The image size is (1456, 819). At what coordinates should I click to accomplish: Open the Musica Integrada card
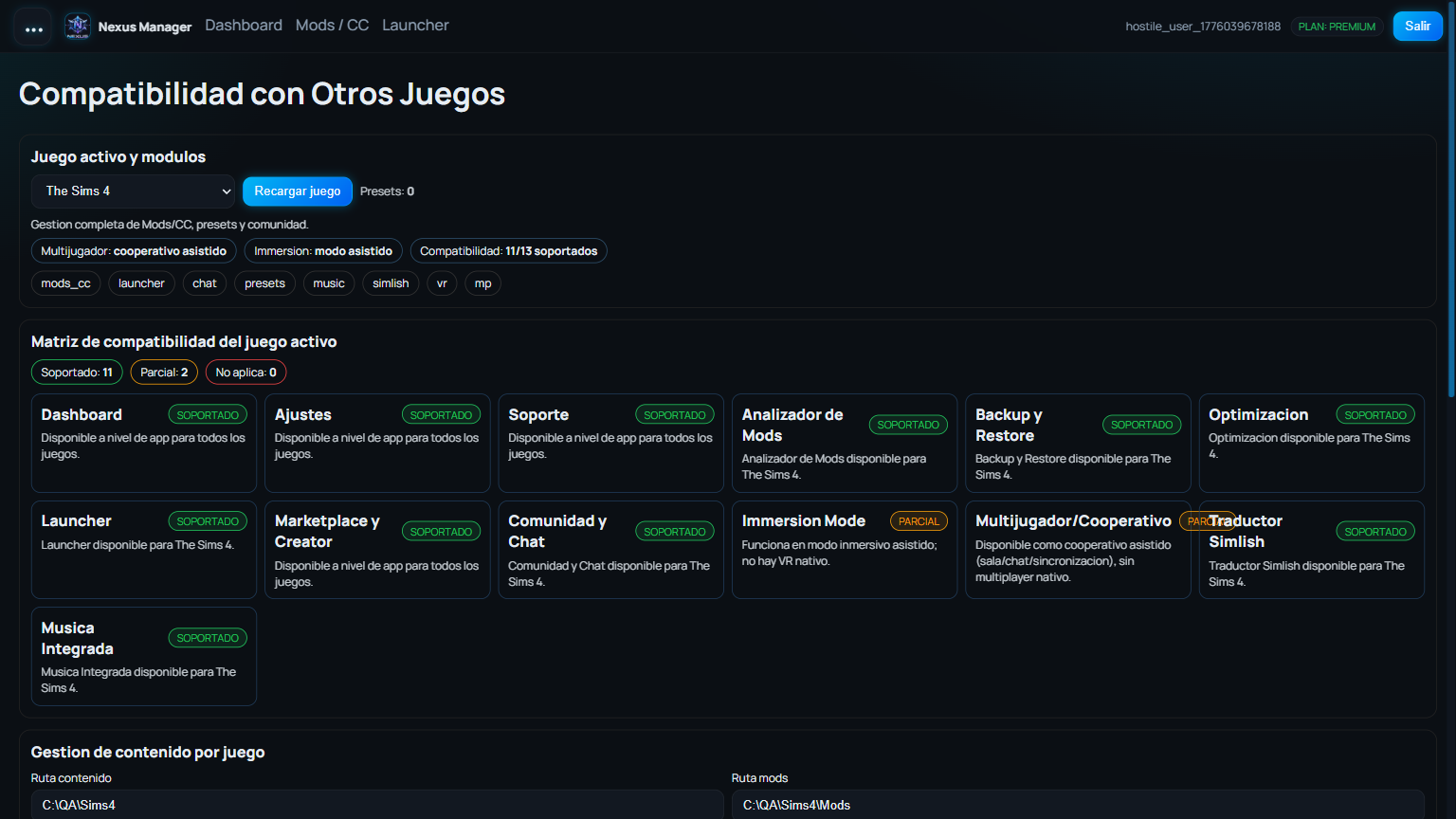[144, 656]
